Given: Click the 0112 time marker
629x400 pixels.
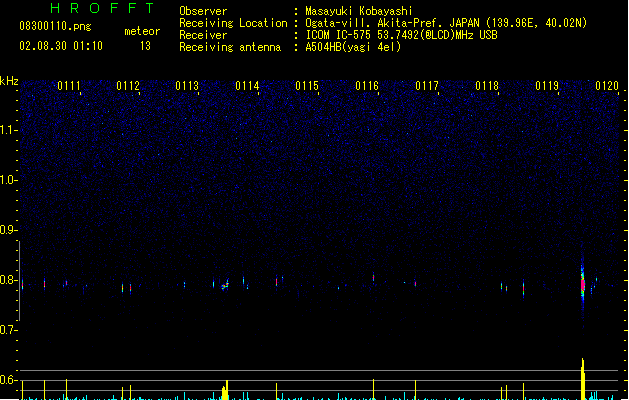Looking at the screenshot, I should 128,86.
